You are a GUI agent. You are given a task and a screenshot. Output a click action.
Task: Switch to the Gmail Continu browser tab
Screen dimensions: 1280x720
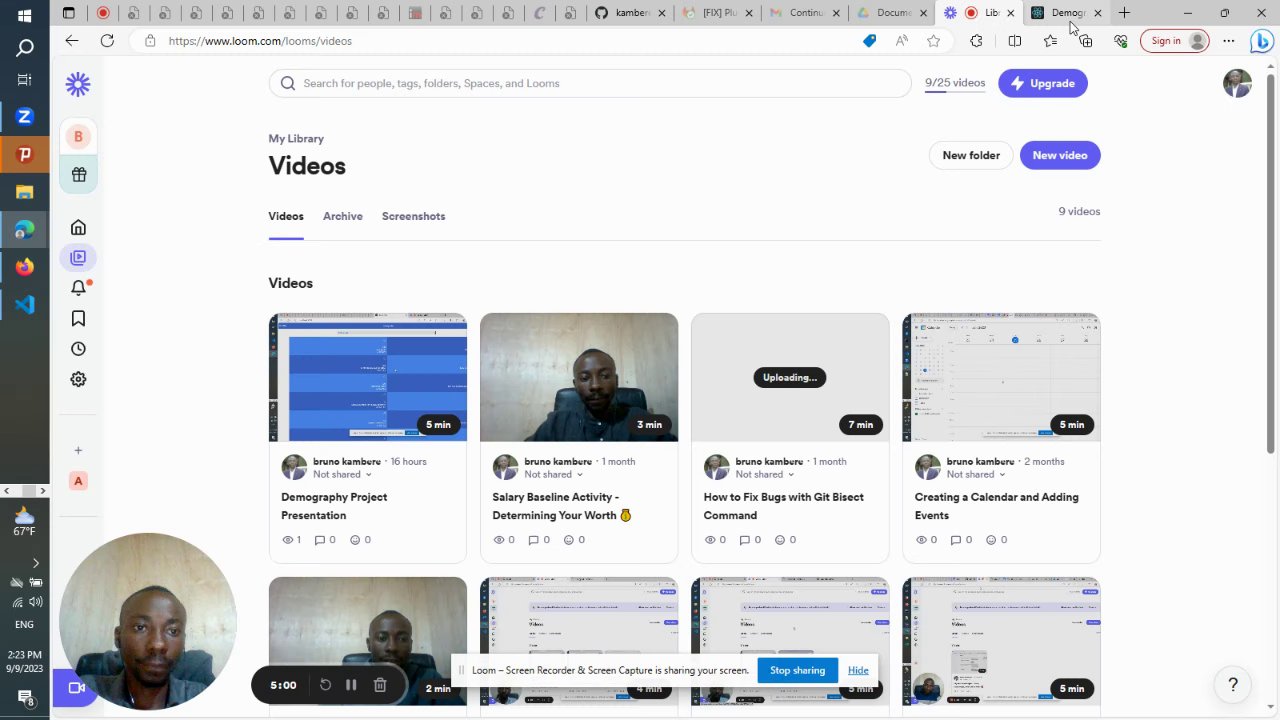point(806,13)
